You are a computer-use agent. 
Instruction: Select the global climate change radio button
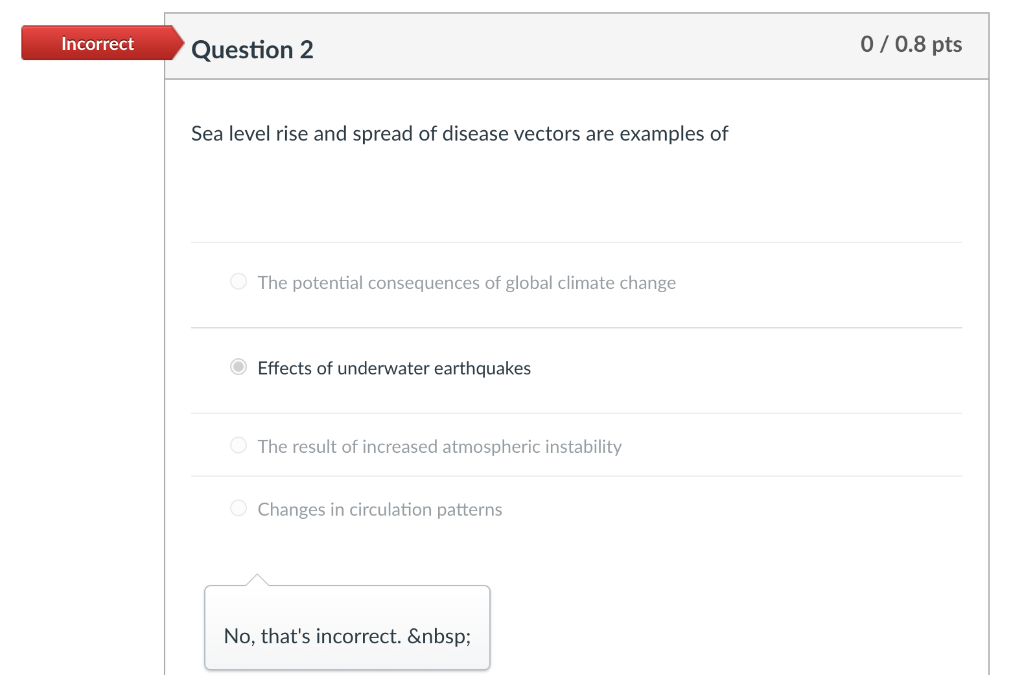238,282
